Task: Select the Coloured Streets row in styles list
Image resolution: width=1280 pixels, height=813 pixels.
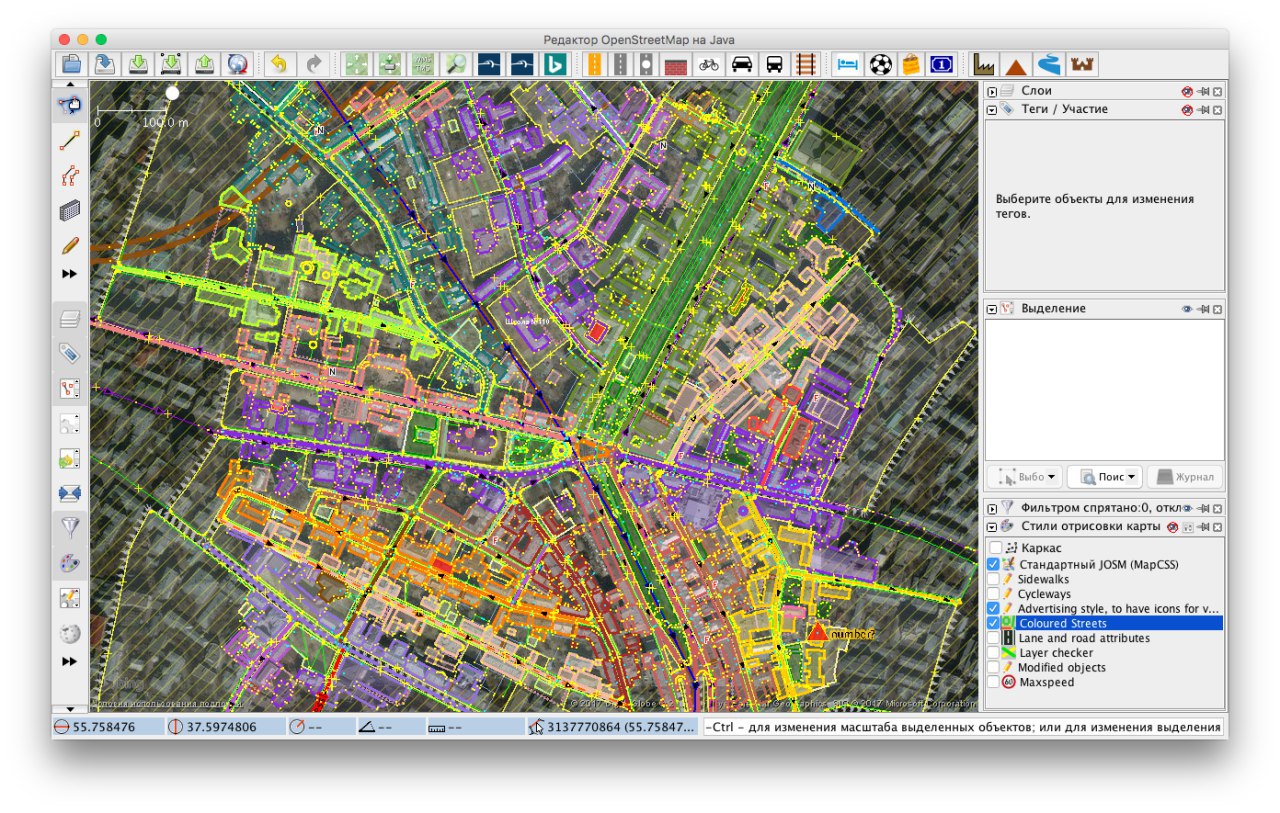Action: 1105,623
